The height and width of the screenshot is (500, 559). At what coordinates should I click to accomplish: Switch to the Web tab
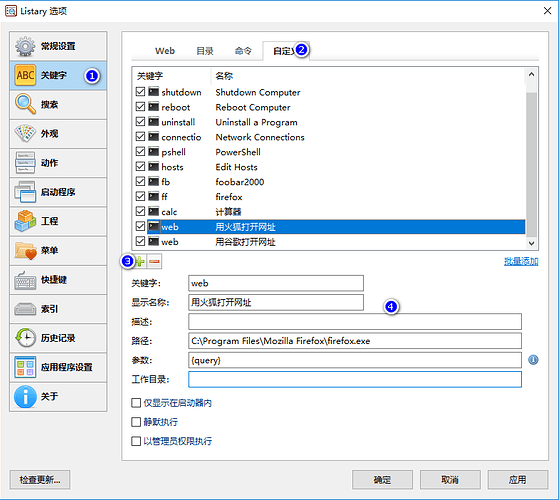coord(165,51)
